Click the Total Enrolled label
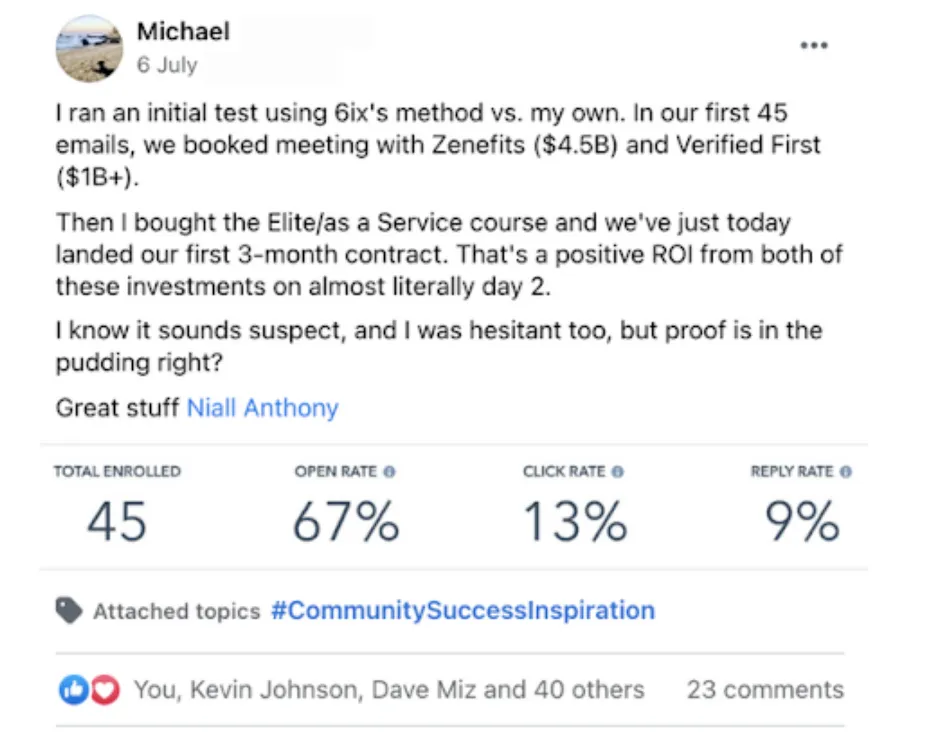930x748 pixels. tap(117, 472)
